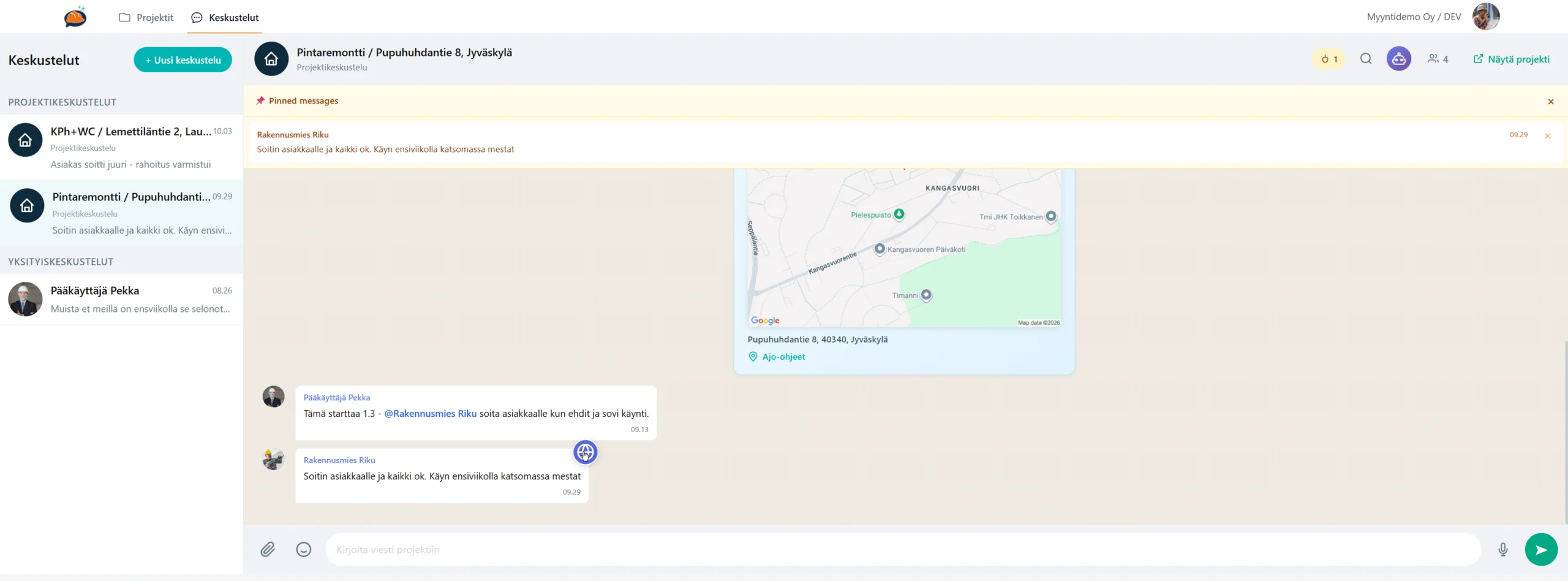Image resolution: width=1568 pixels, height=581 pixels.
Task: Click the translate globe icon on message
Action: coord(585,452)
